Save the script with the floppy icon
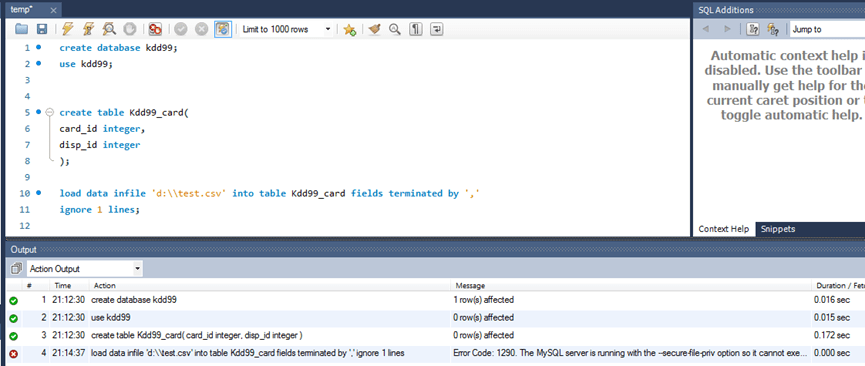This screenshot has width=865, height=366. pos(42,29)
